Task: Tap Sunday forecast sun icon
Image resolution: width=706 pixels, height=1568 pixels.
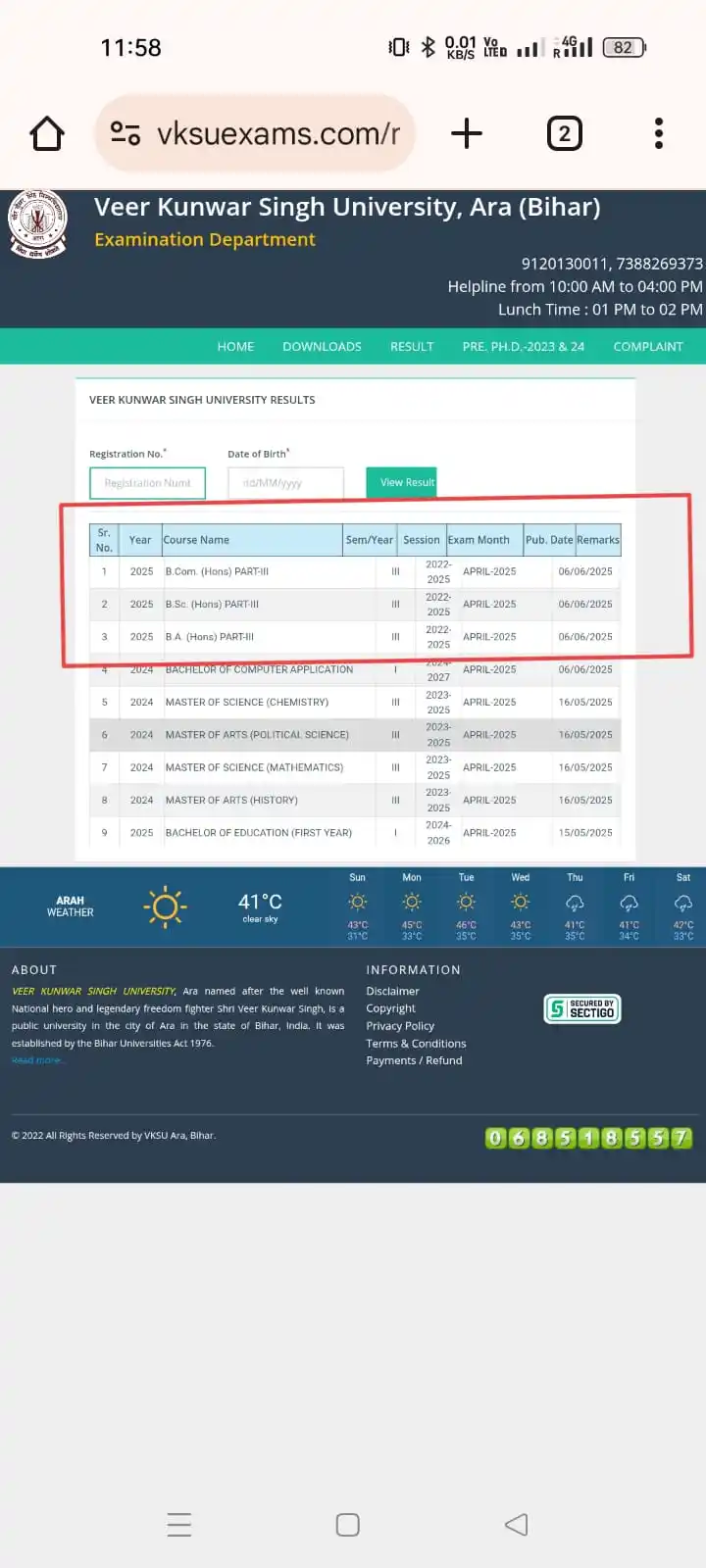Action: click(x=358, y=902)
